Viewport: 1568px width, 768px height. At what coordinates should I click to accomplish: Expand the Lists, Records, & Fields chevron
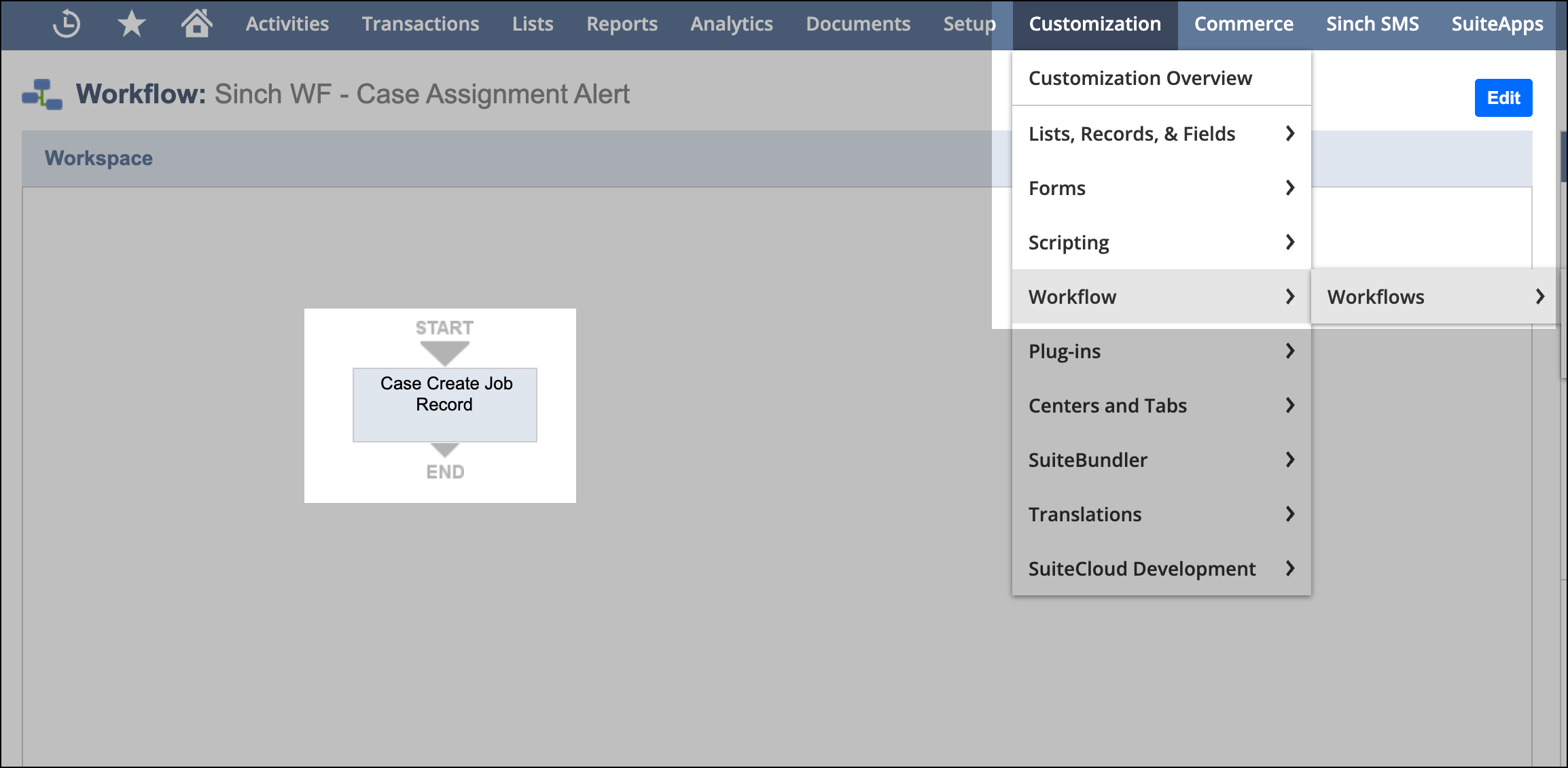[1290, 133]
